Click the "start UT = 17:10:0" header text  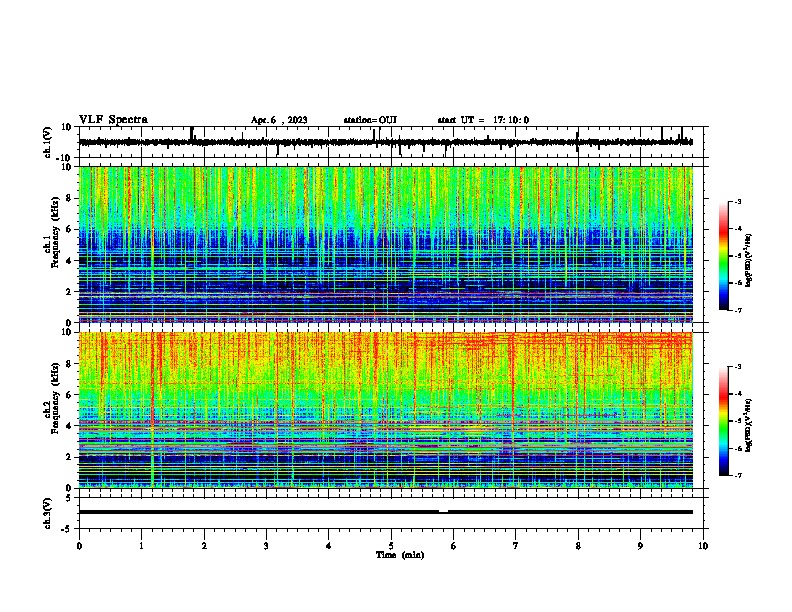click(483, 120)
